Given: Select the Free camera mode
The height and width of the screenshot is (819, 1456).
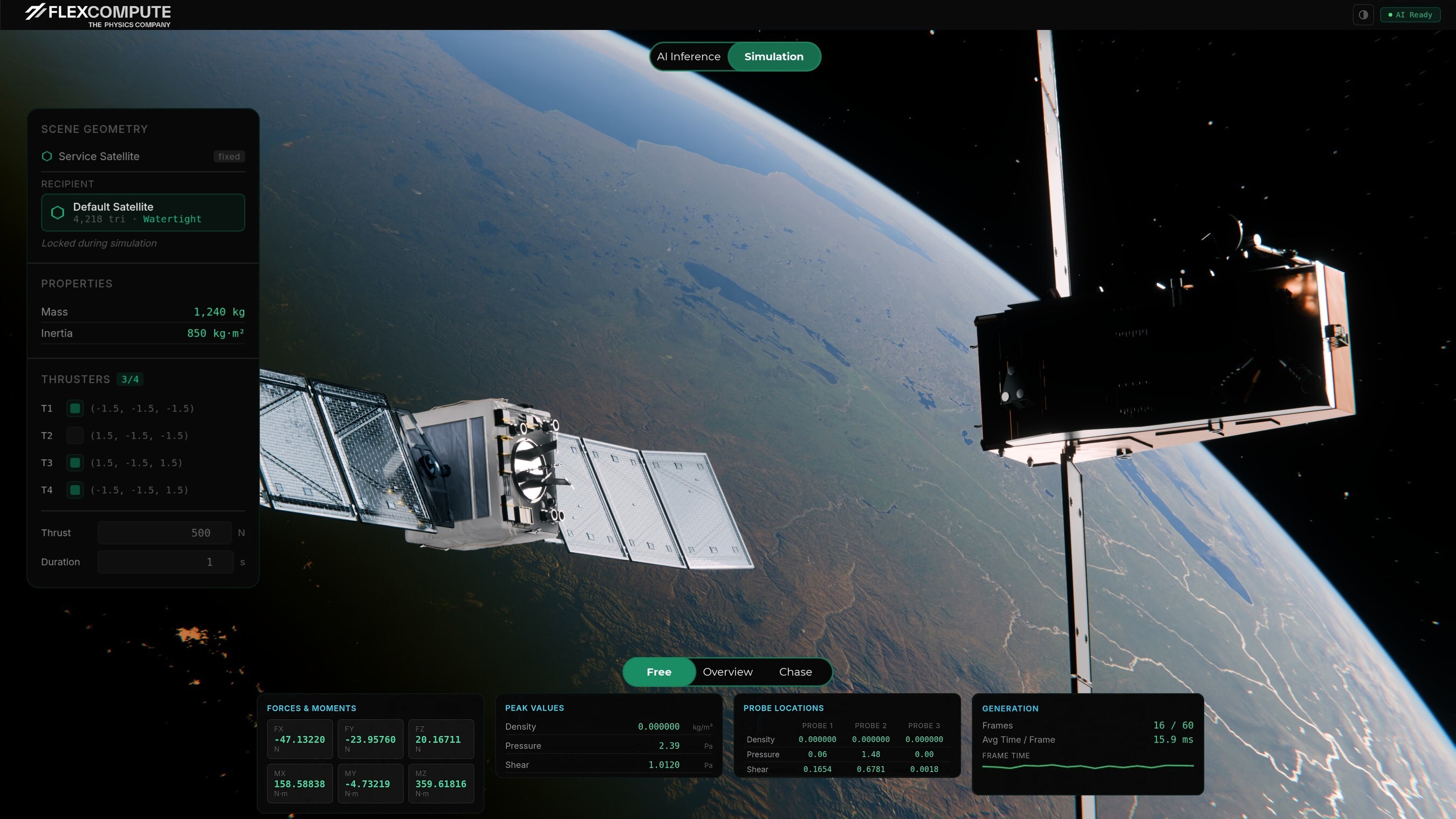Looking at the screenshot, I should click(x=658, y=672).
